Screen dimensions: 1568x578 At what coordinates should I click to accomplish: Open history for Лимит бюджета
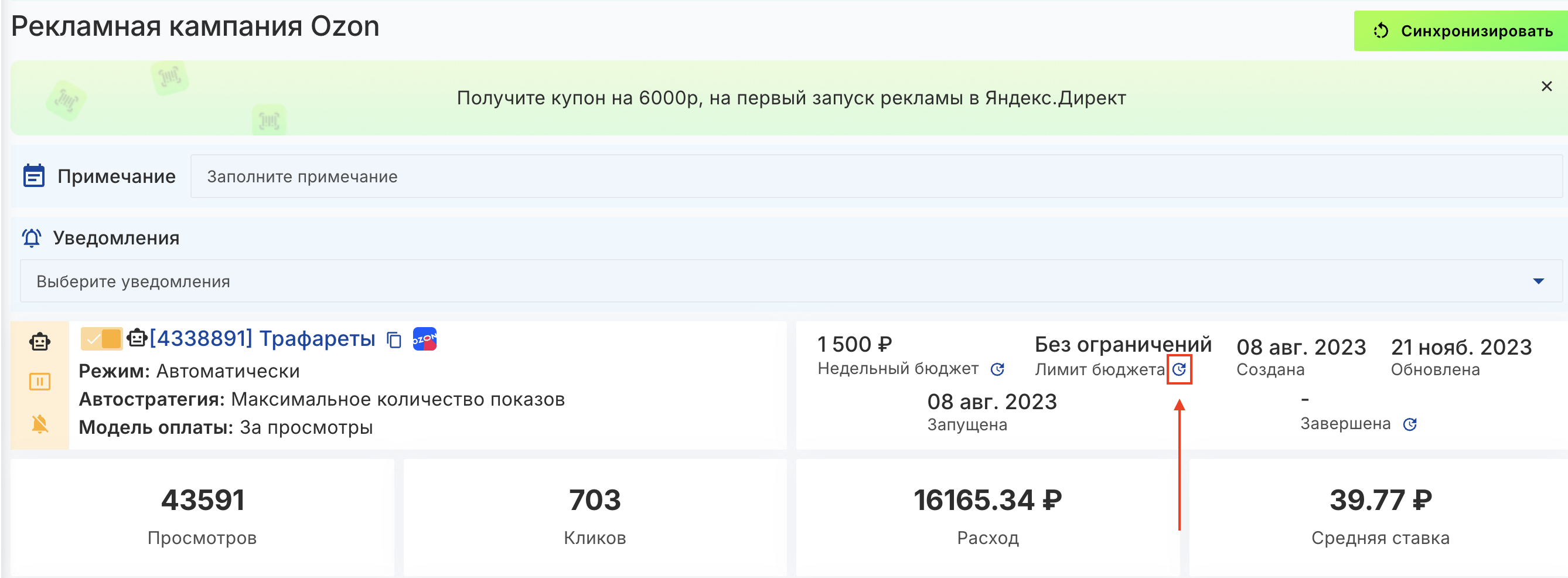(1179, 369)
